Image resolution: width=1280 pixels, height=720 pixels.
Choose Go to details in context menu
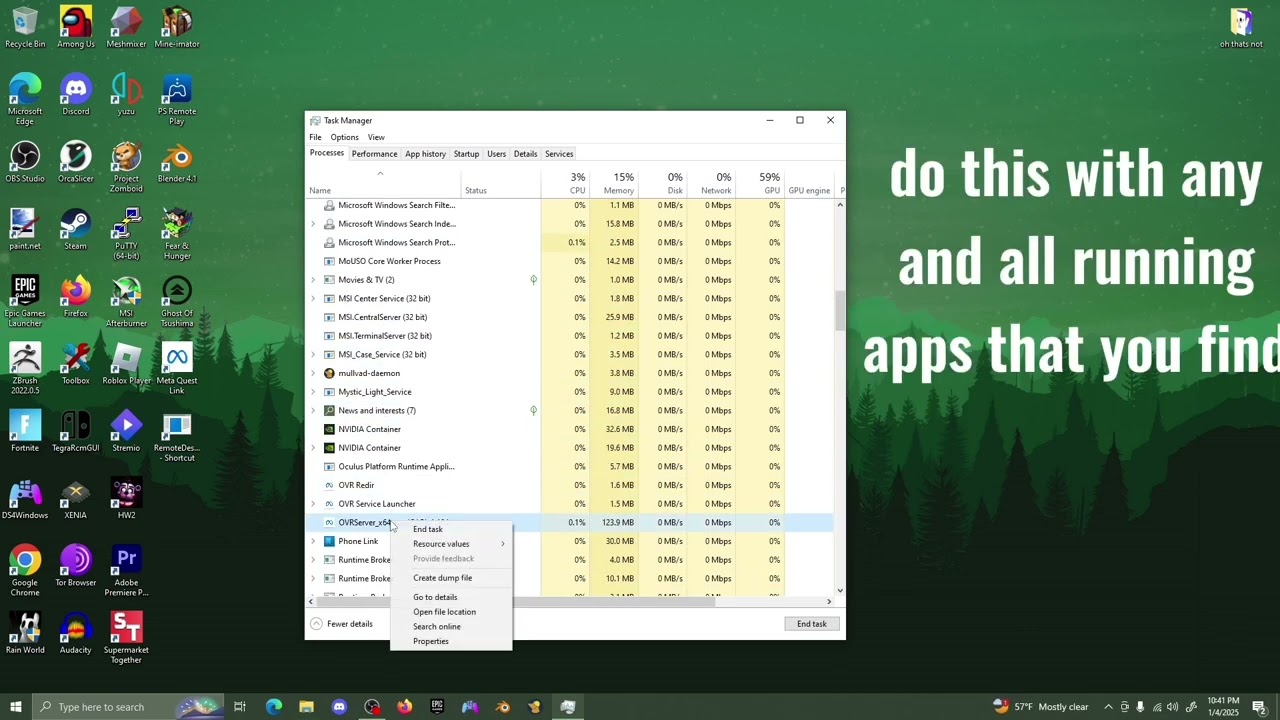[451, 597]
